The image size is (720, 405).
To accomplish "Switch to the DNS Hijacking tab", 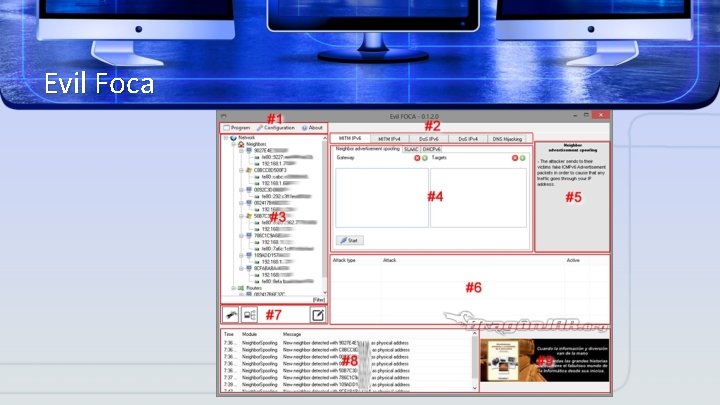I will pyautogui.click(x=507, y=139).
